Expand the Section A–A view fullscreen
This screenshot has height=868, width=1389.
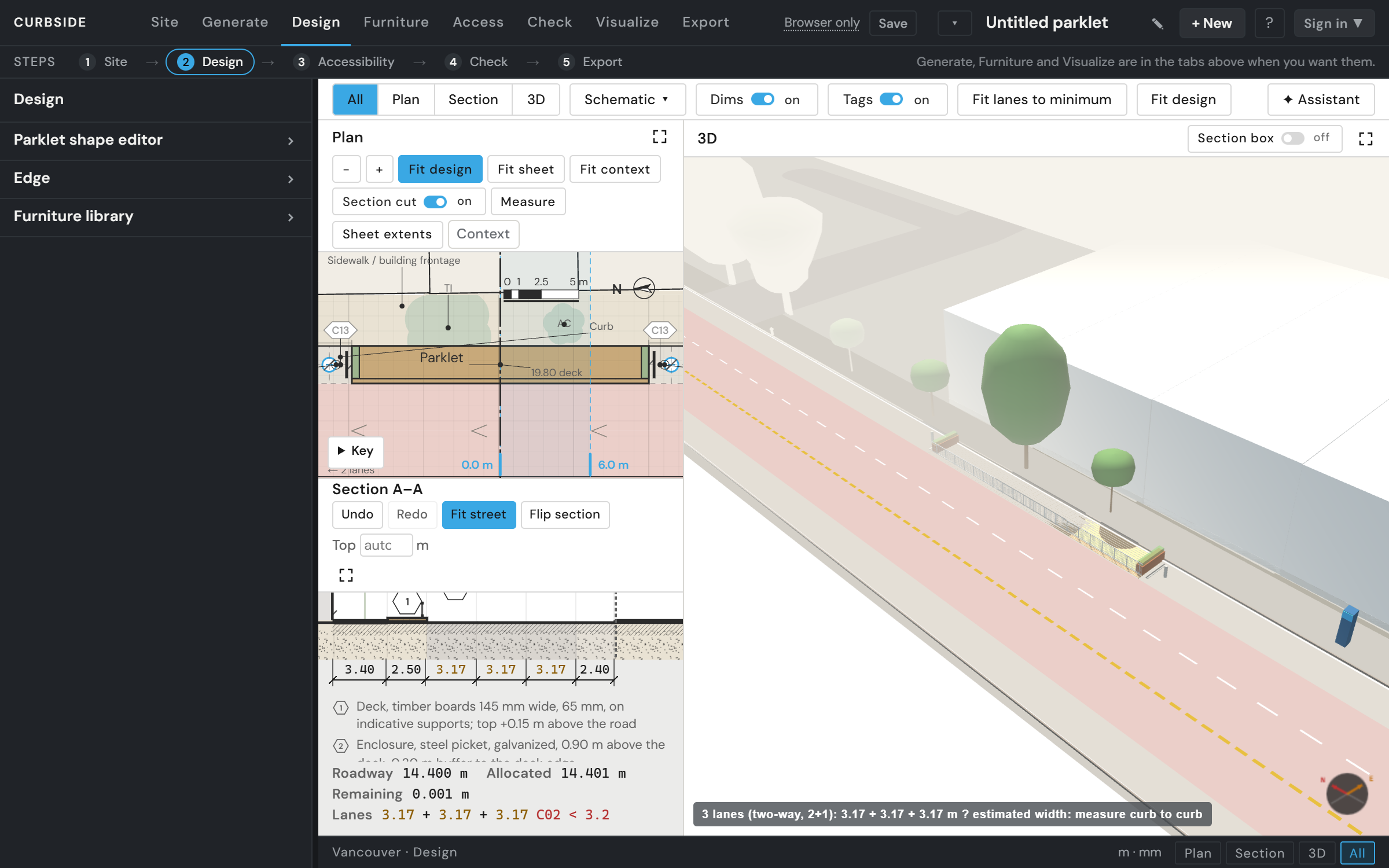point(346,575)
